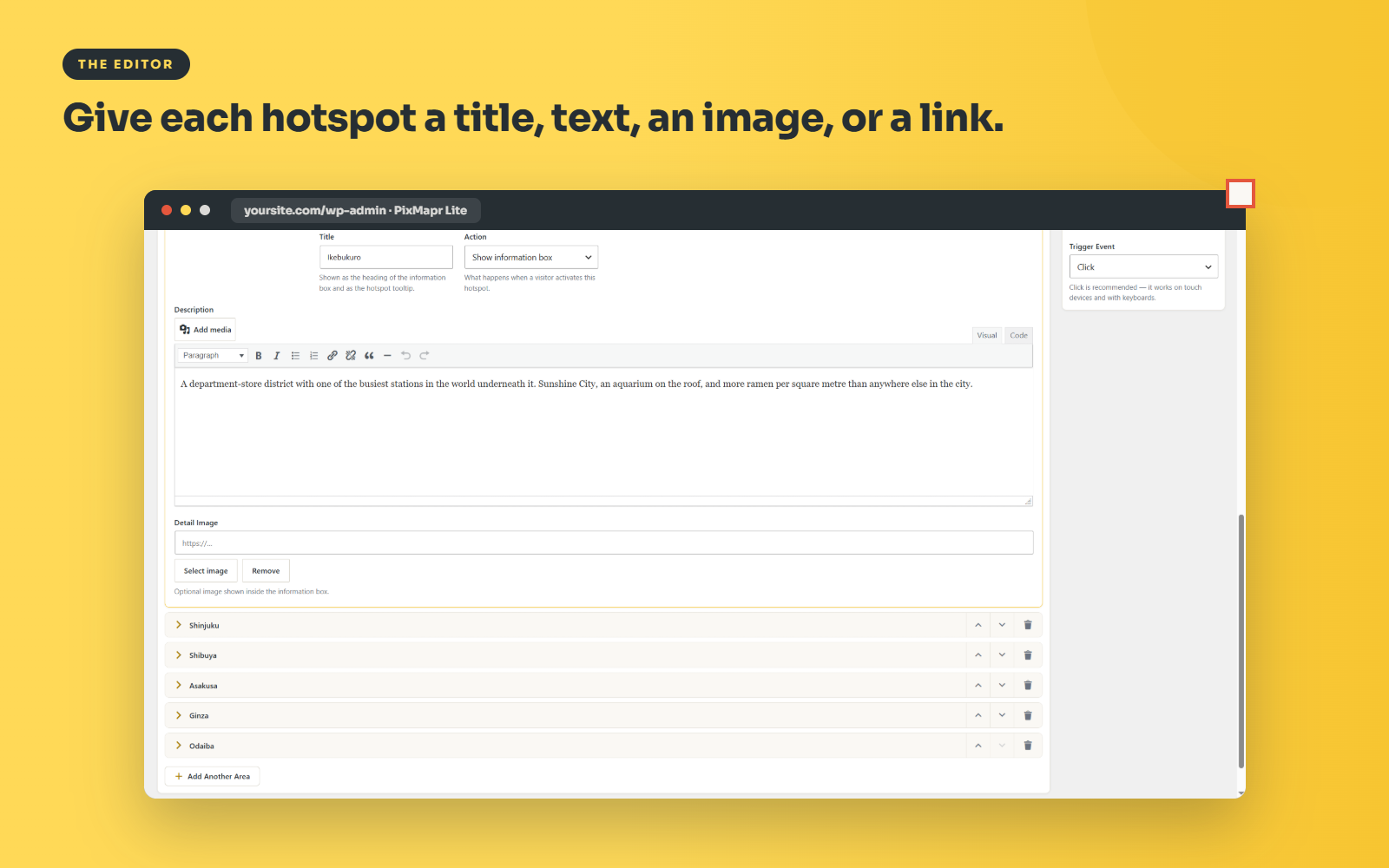Move Ginza area down
Viewport: 1389px width, 868px height.
[x=1002, y=716]
